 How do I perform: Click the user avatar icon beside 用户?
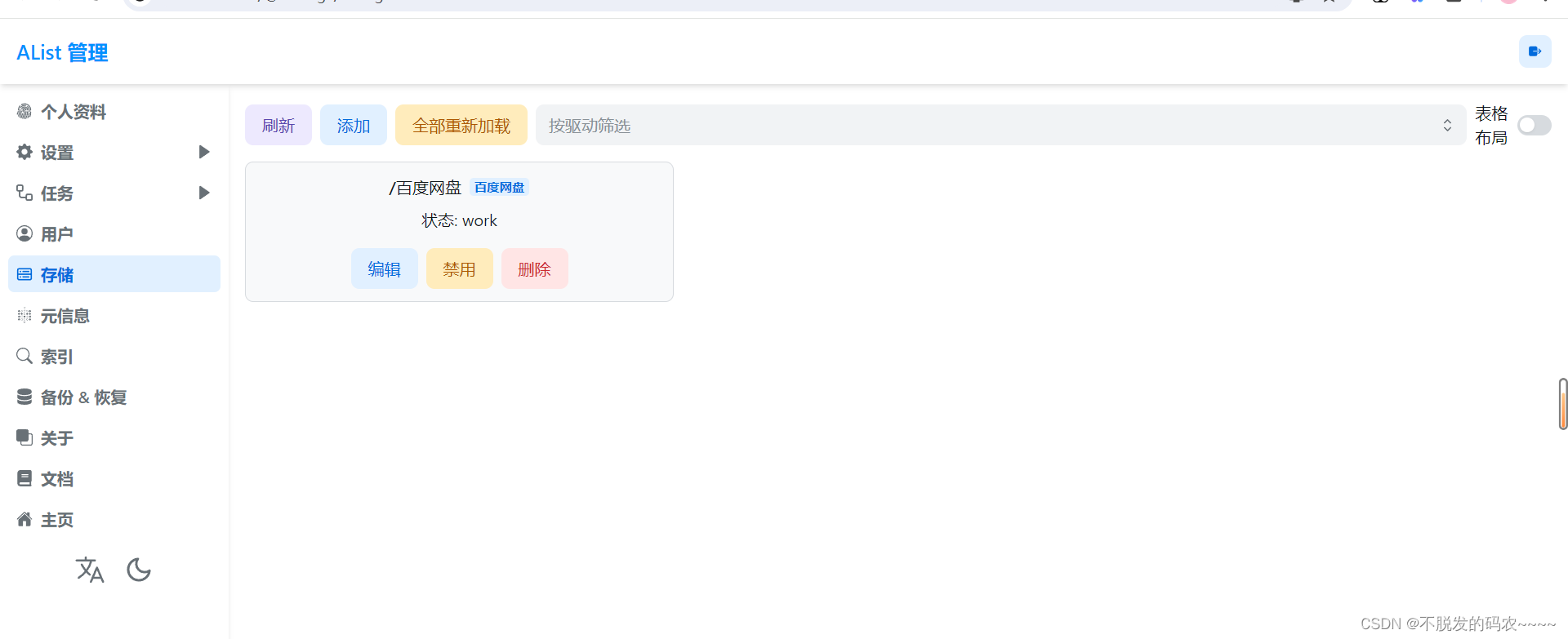[24, 234]
